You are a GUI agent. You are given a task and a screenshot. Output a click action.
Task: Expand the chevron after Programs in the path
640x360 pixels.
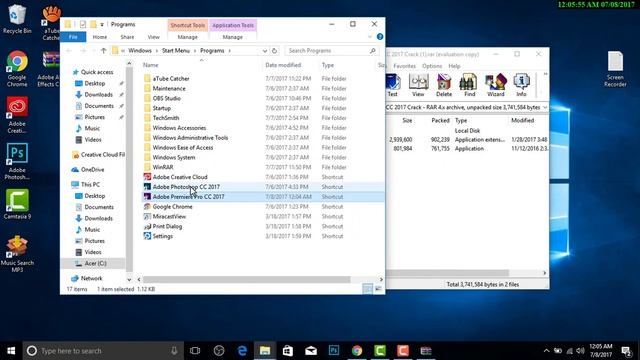point(229,51)
